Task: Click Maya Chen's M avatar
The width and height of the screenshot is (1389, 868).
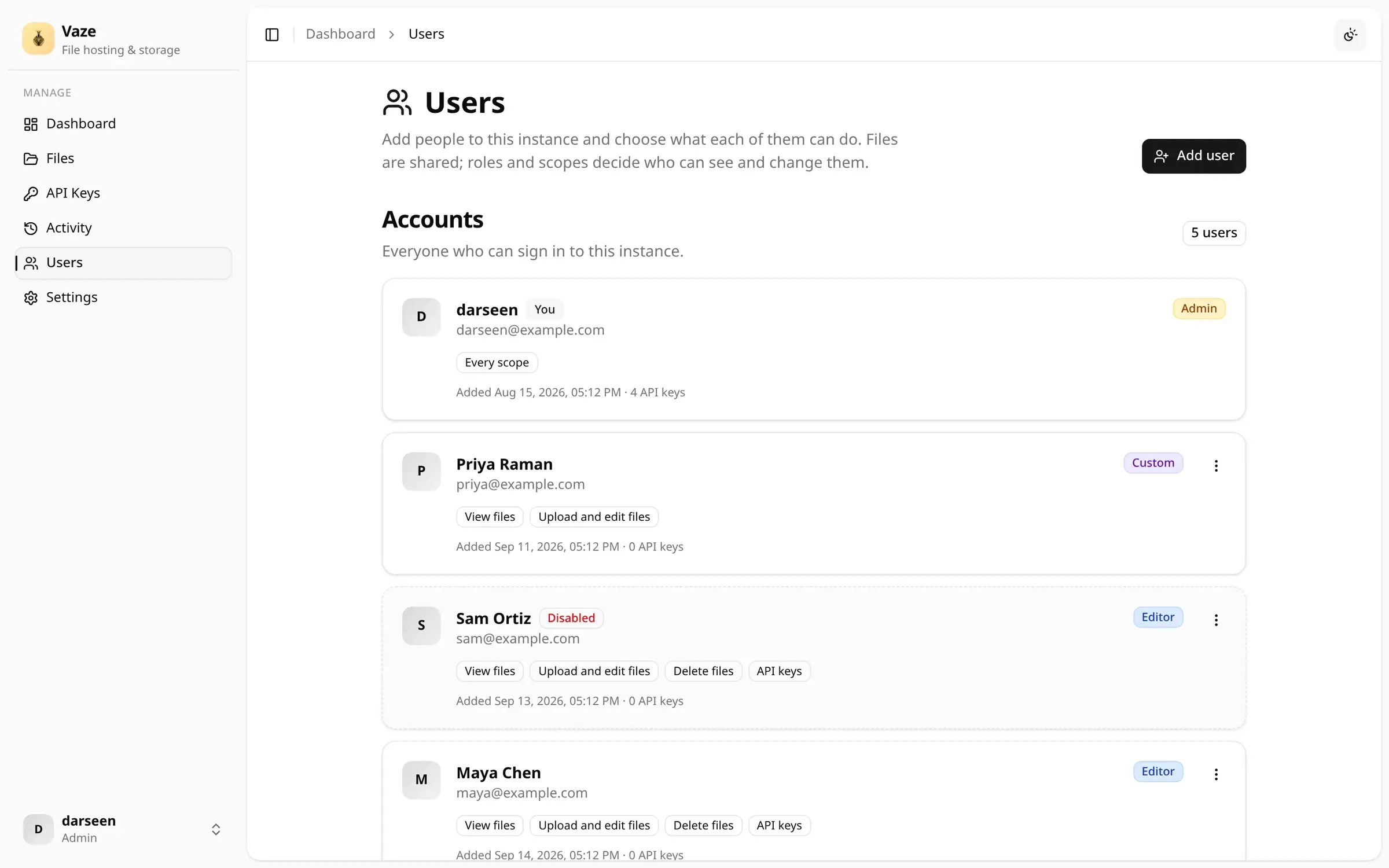Action: pyautogui.click(x=421, y=780)
